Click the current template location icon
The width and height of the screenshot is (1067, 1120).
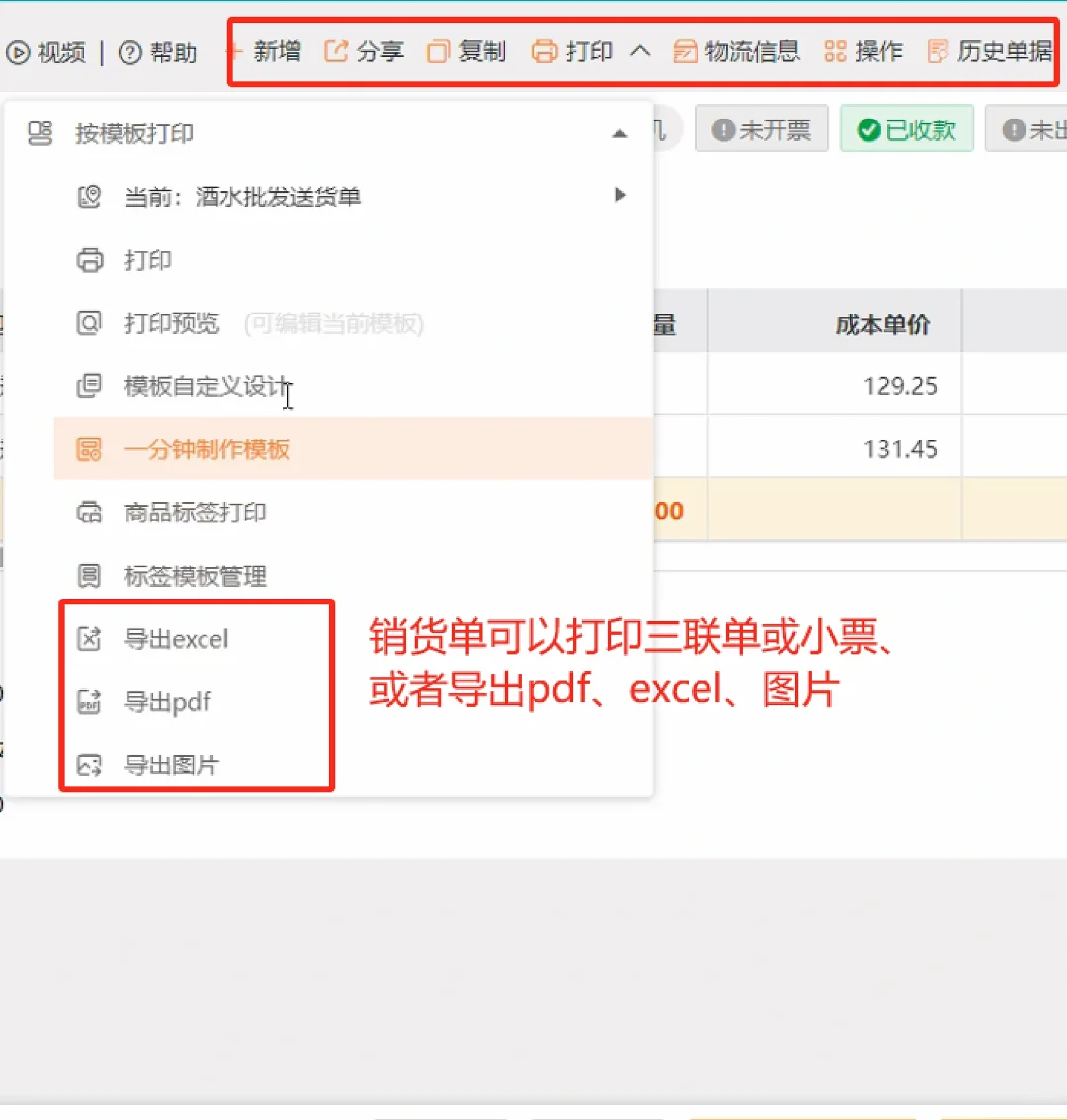point(89,197)
